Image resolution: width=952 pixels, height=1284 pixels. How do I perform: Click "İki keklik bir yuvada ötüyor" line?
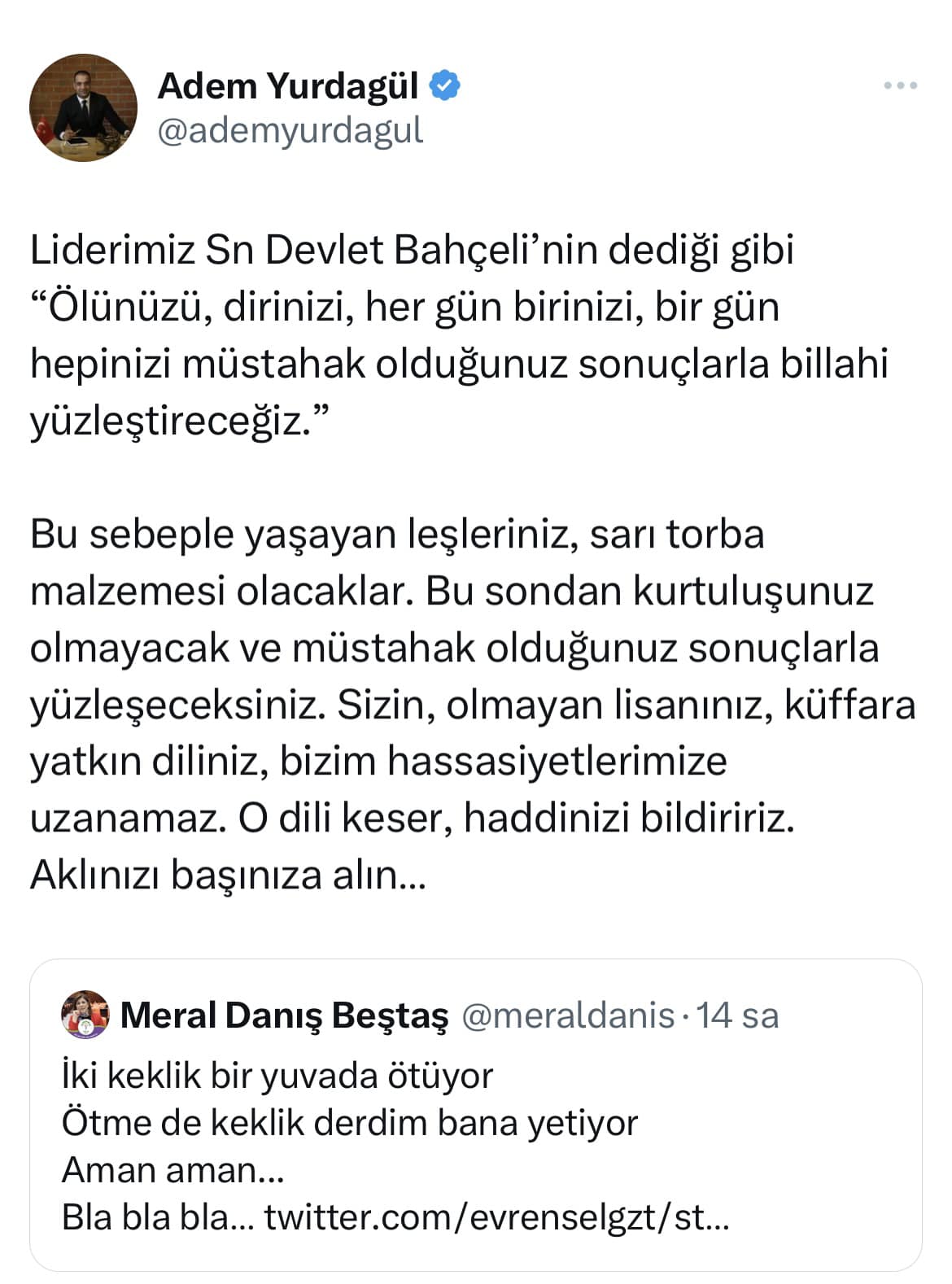click(277, 1076)
